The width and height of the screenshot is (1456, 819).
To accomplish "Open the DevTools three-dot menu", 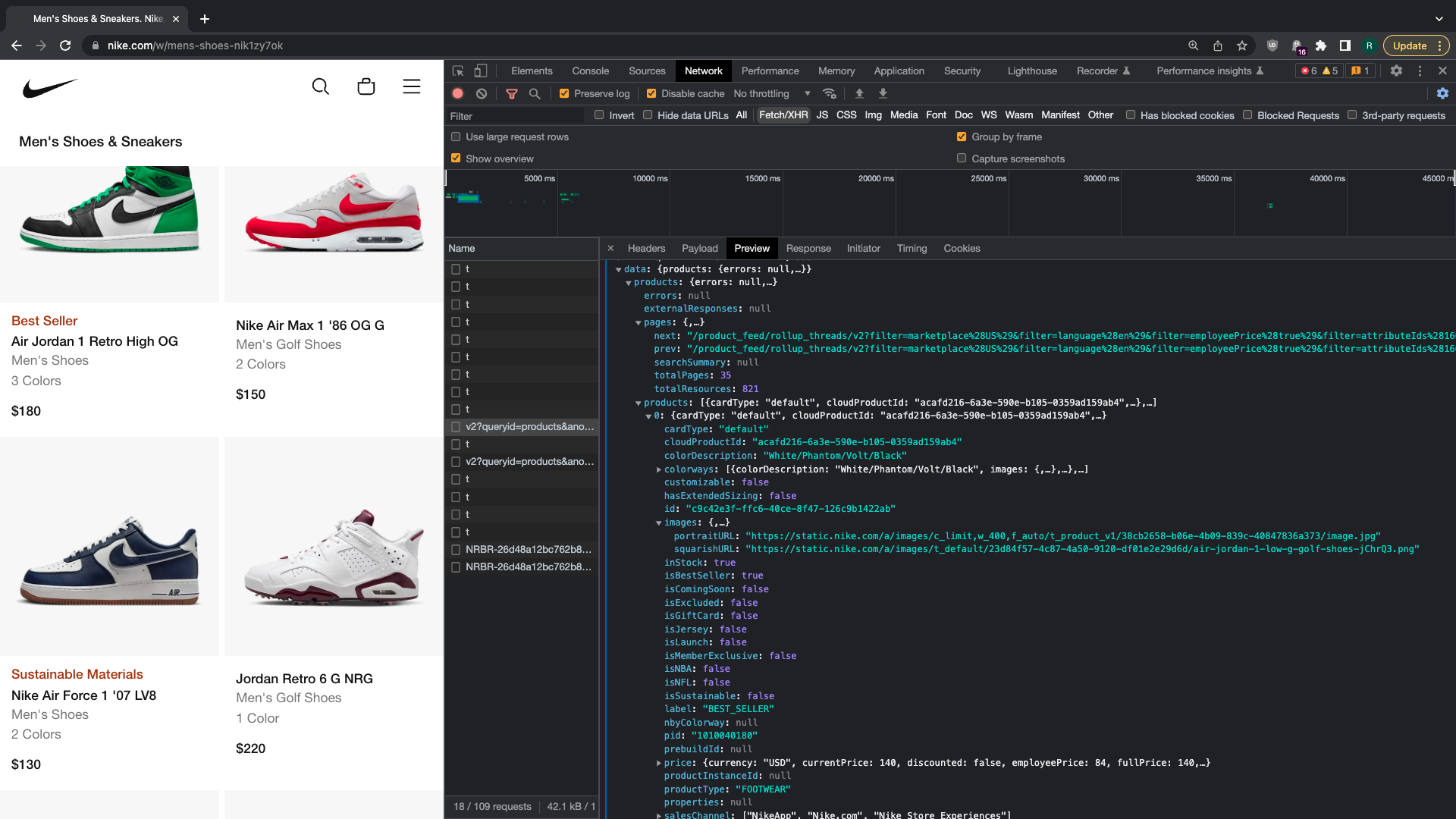I will click(1420, 71).
